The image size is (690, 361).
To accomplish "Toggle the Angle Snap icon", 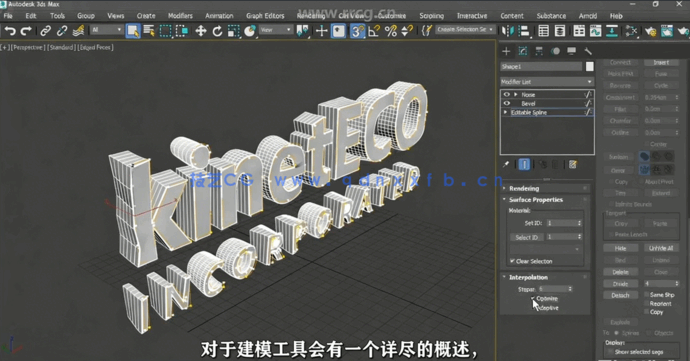I will click(374, 31).
